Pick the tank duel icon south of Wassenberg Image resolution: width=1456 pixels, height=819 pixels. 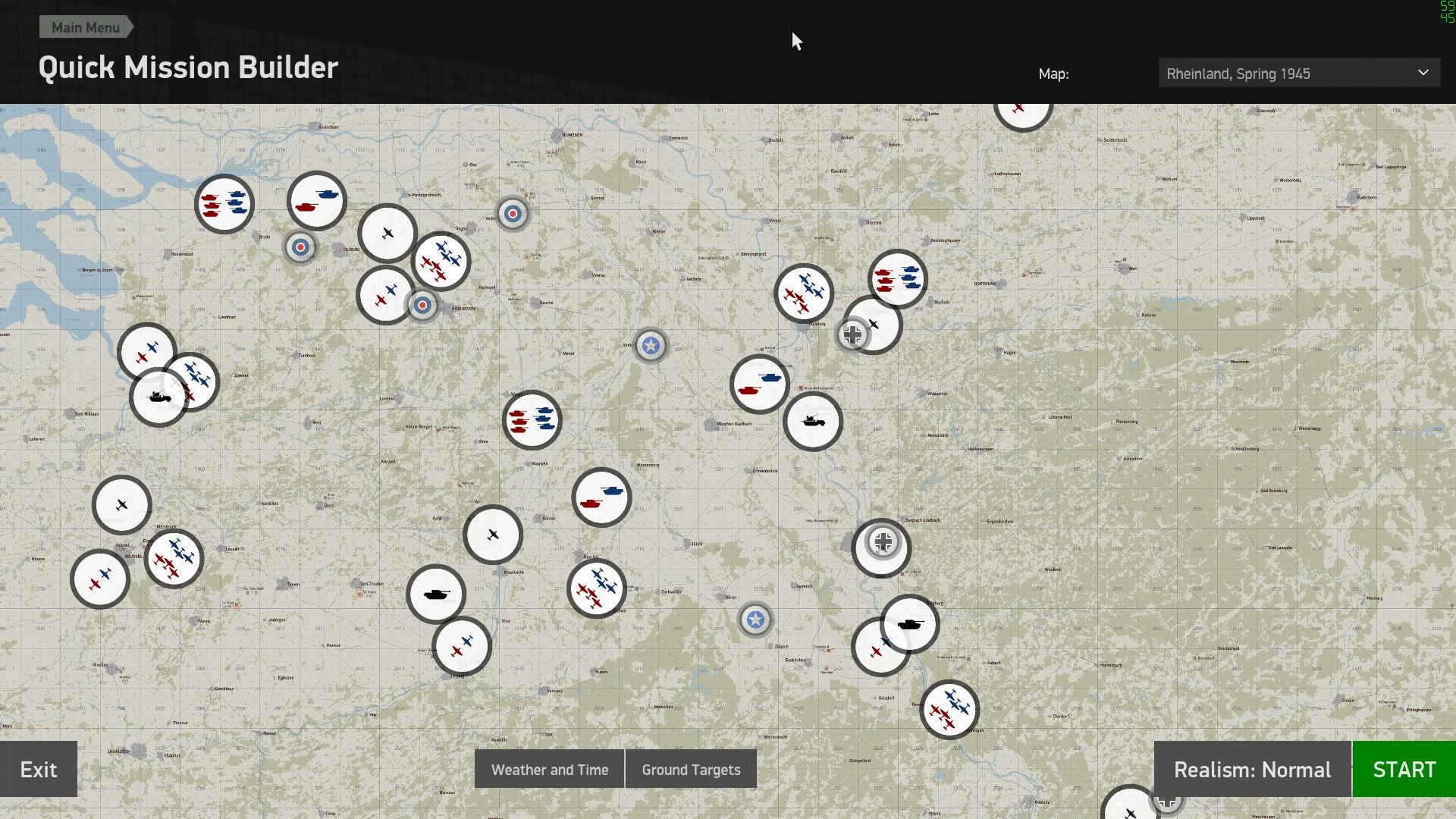pyautogui.click(x=601, y=497)
